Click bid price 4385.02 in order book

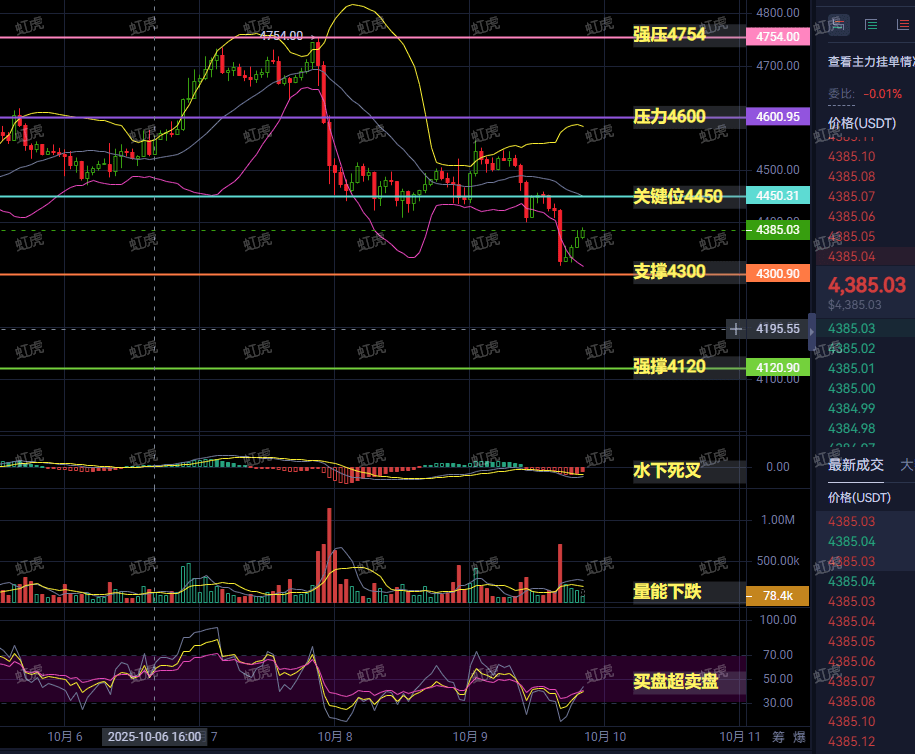851,348
